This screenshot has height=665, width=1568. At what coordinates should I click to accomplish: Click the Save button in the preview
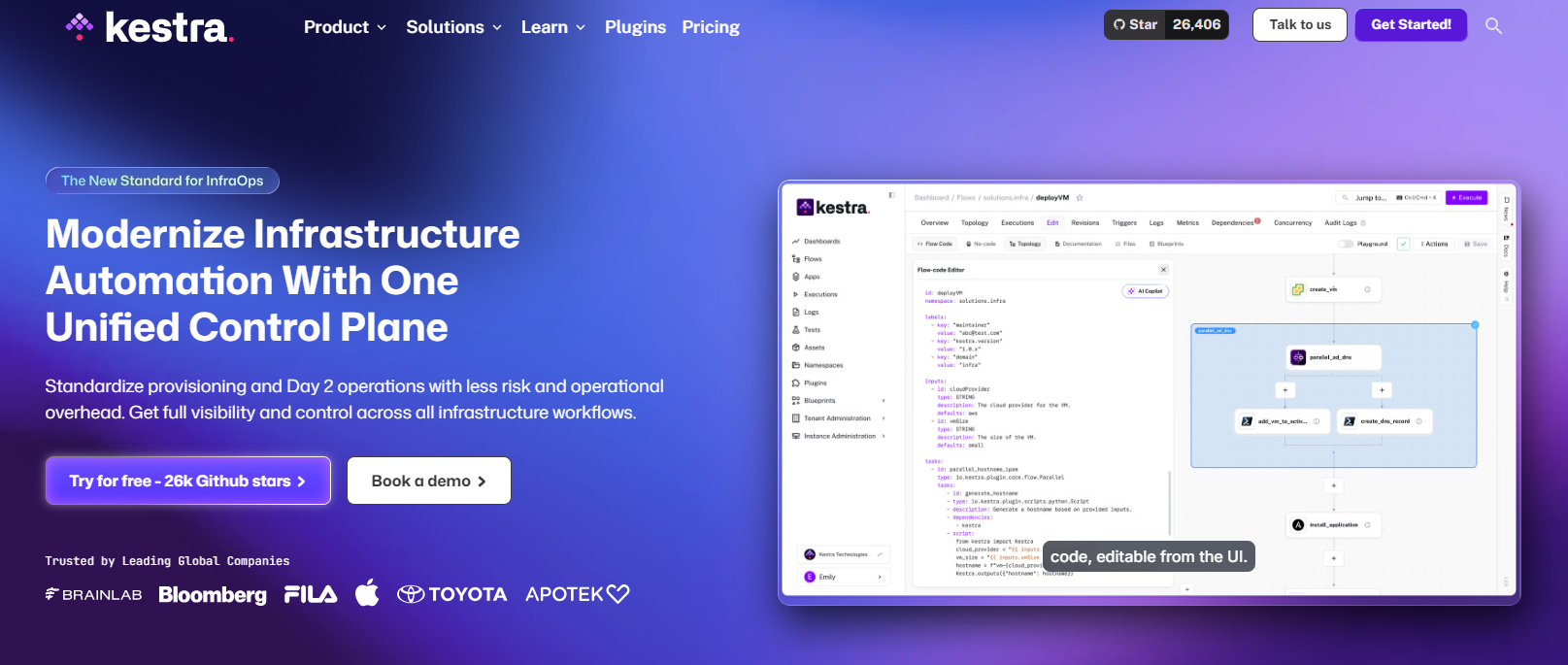(1475, 244)
